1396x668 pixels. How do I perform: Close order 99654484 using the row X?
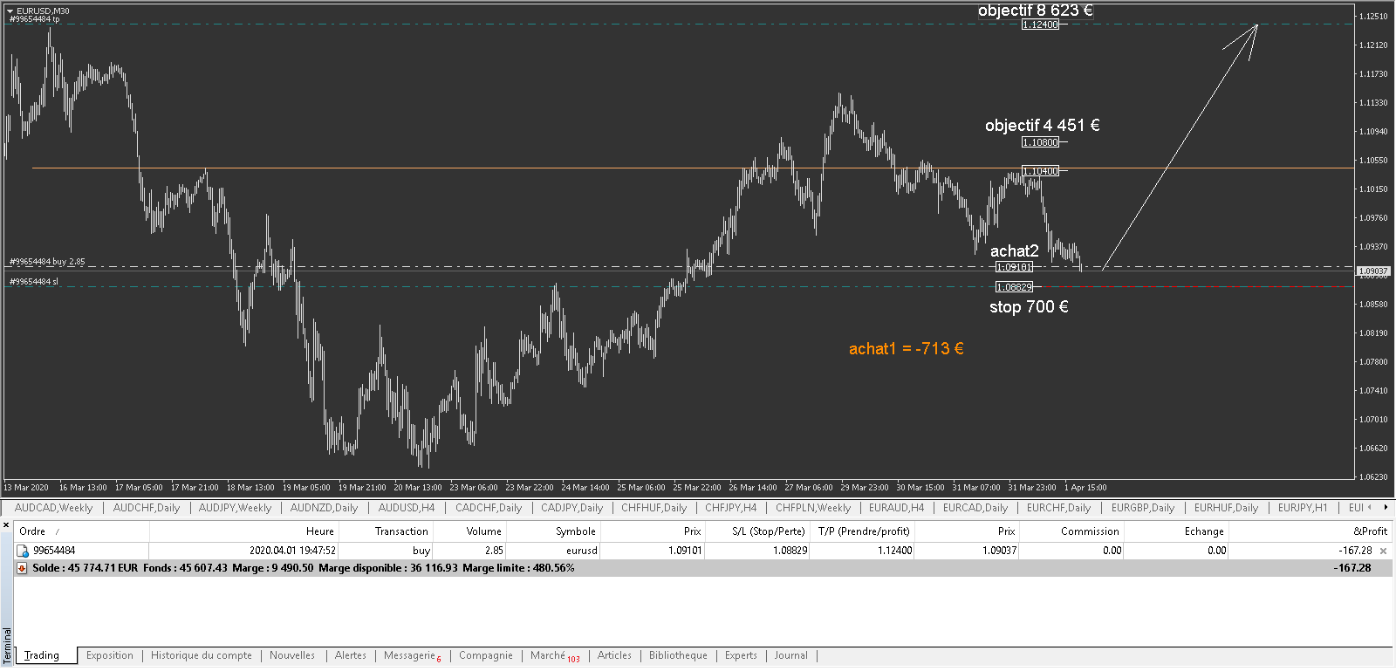click(1383, 551)
